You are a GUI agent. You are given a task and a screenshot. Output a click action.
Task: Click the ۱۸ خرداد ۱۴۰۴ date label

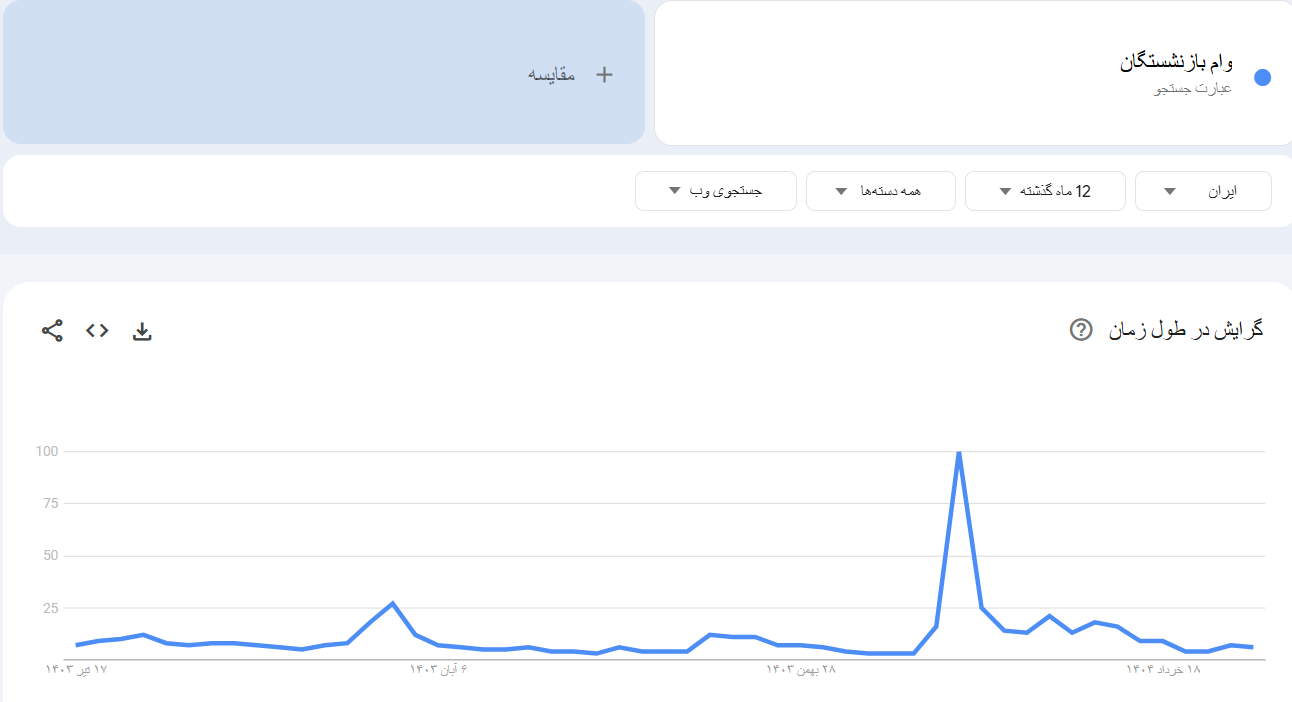pos(1163,669)
